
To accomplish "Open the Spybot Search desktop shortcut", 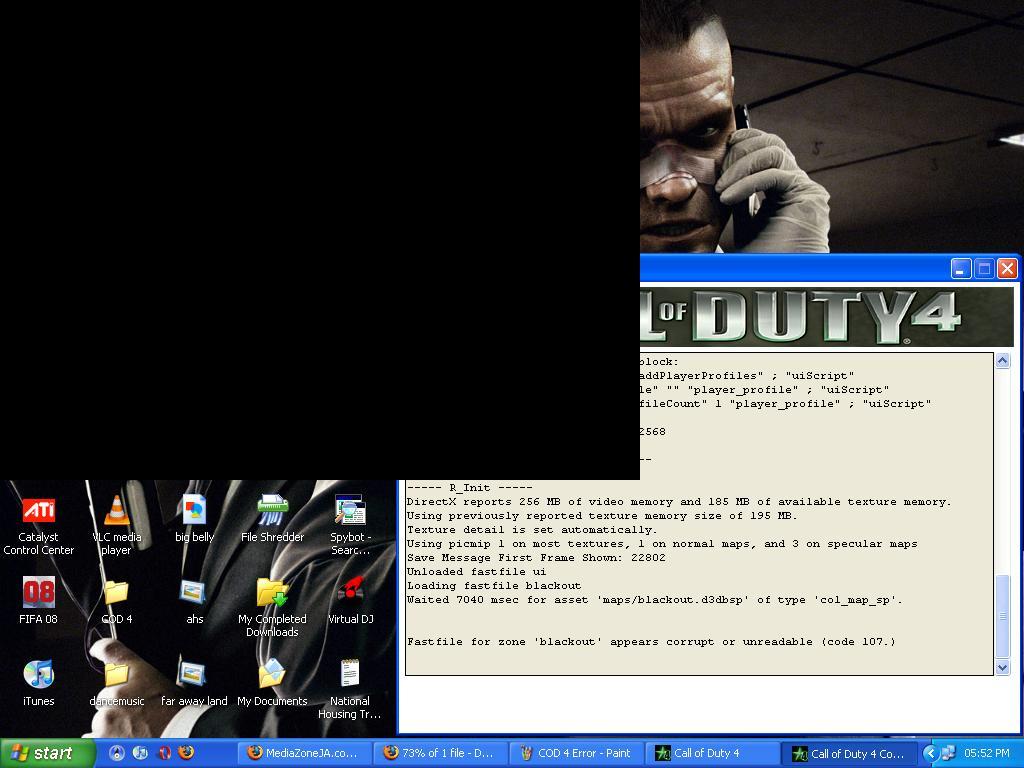I will point(350,512).
